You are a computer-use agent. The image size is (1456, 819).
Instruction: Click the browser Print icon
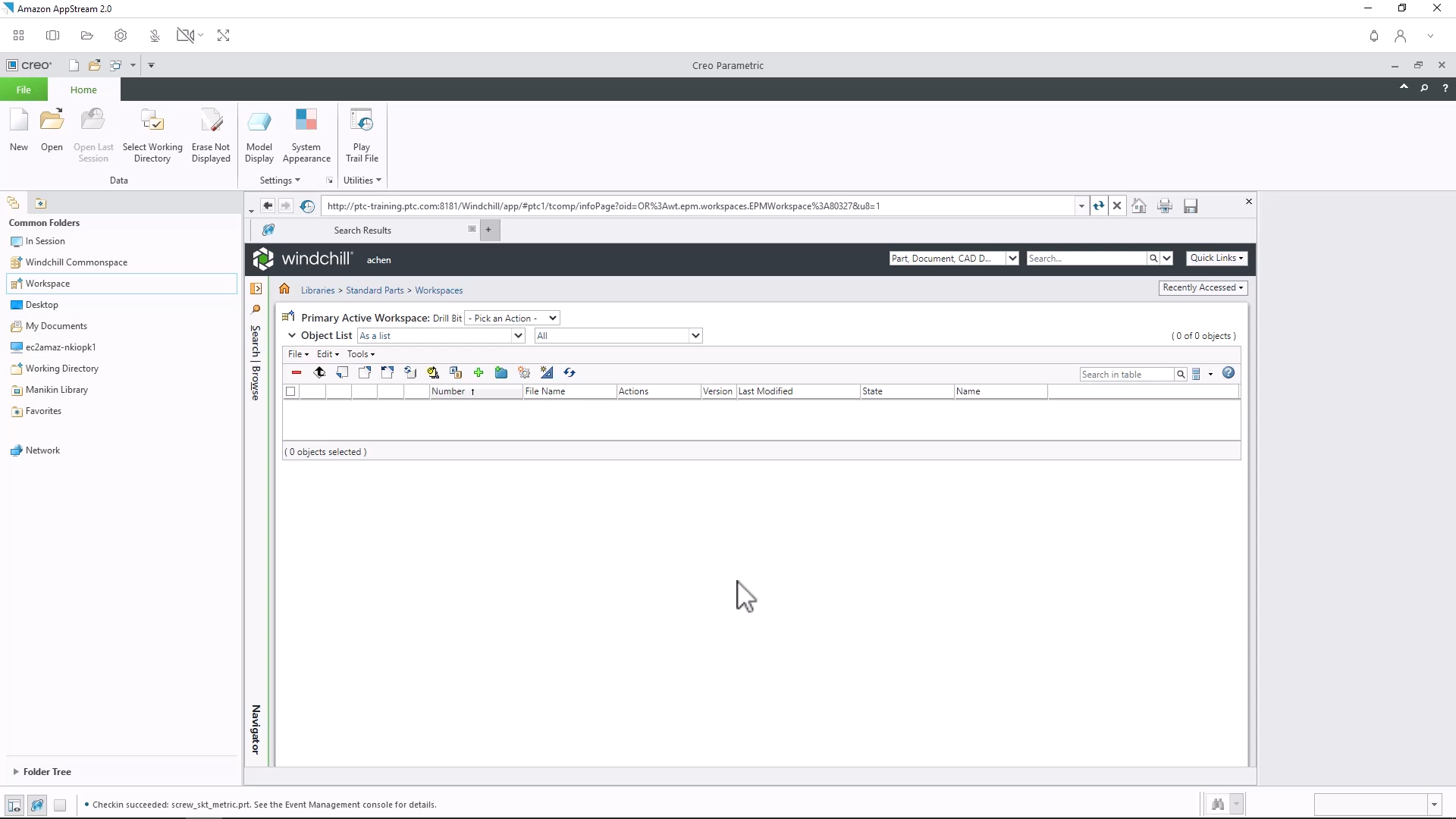[1165, 206]
